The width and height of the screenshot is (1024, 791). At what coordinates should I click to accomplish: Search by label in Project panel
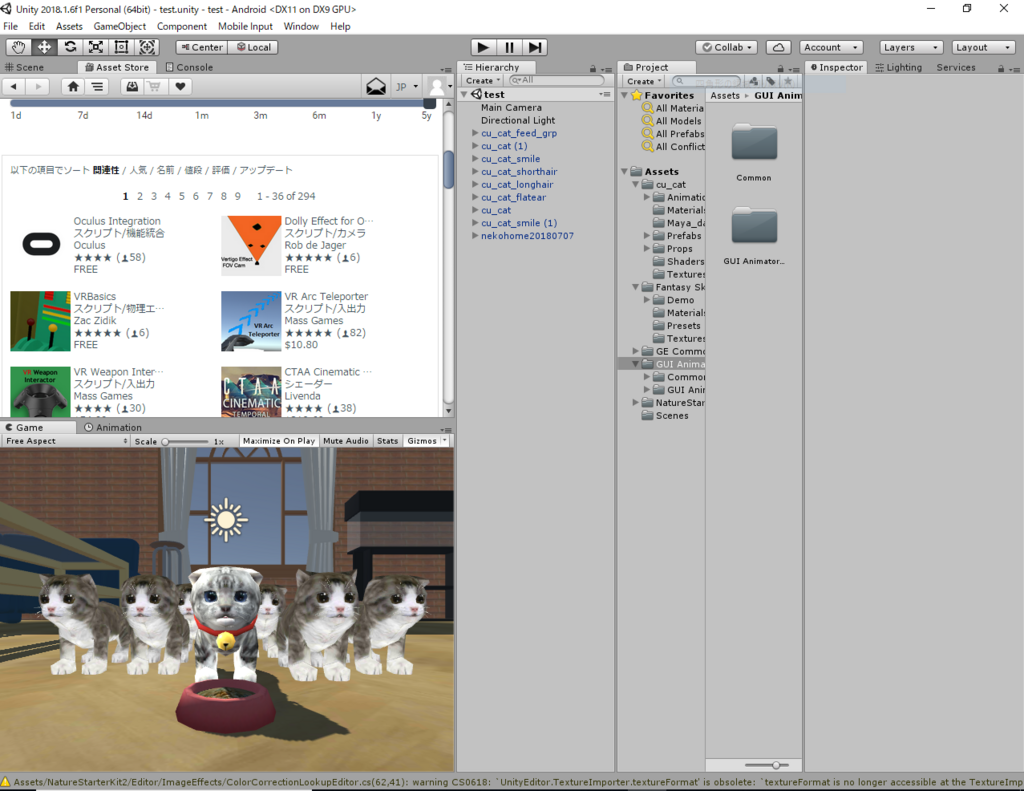[771, 81]
